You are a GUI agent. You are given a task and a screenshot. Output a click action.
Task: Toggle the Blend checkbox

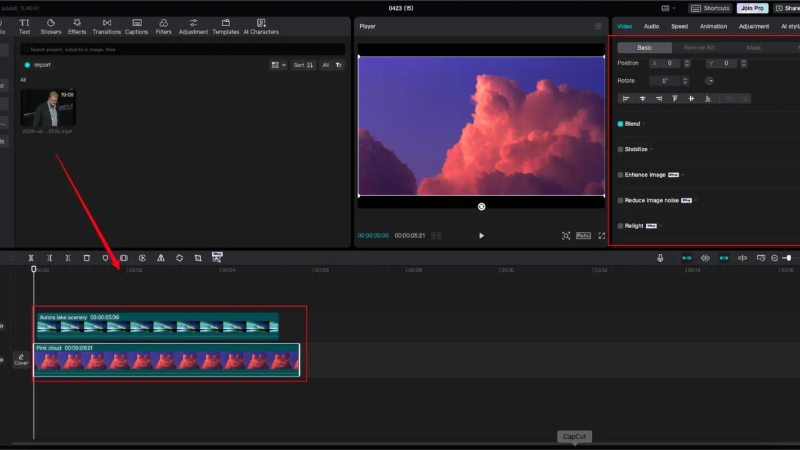(x=620, y=124)
